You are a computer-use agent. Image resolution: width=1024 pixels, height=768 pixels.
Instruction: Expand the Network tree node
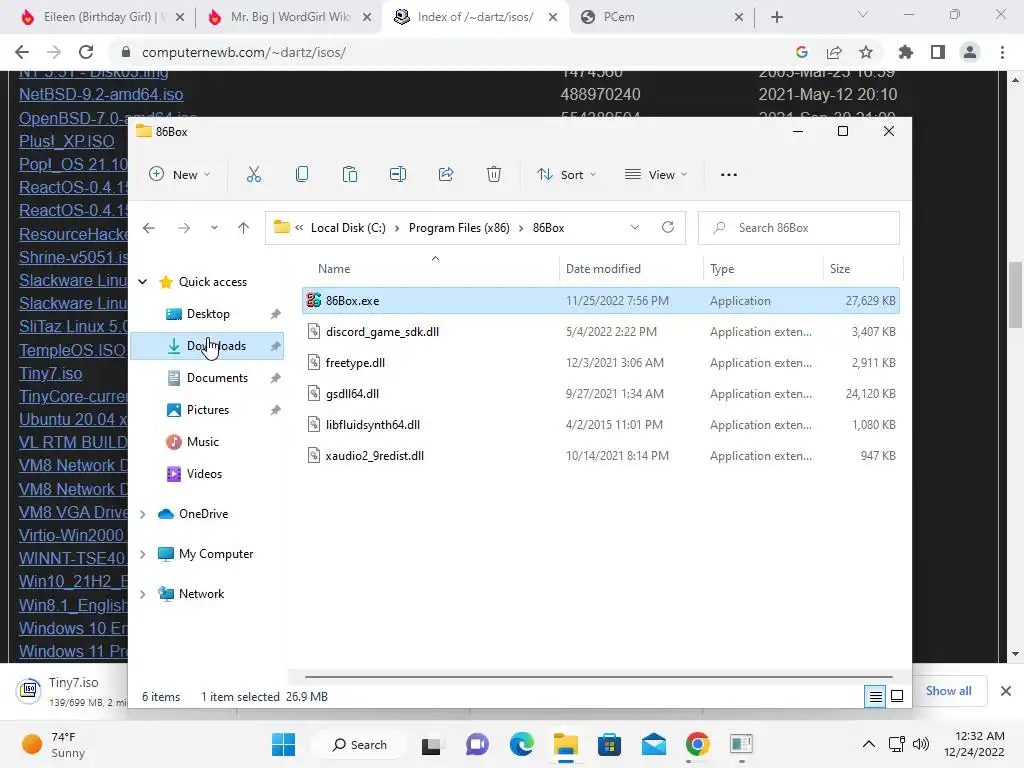coord(142,594)
